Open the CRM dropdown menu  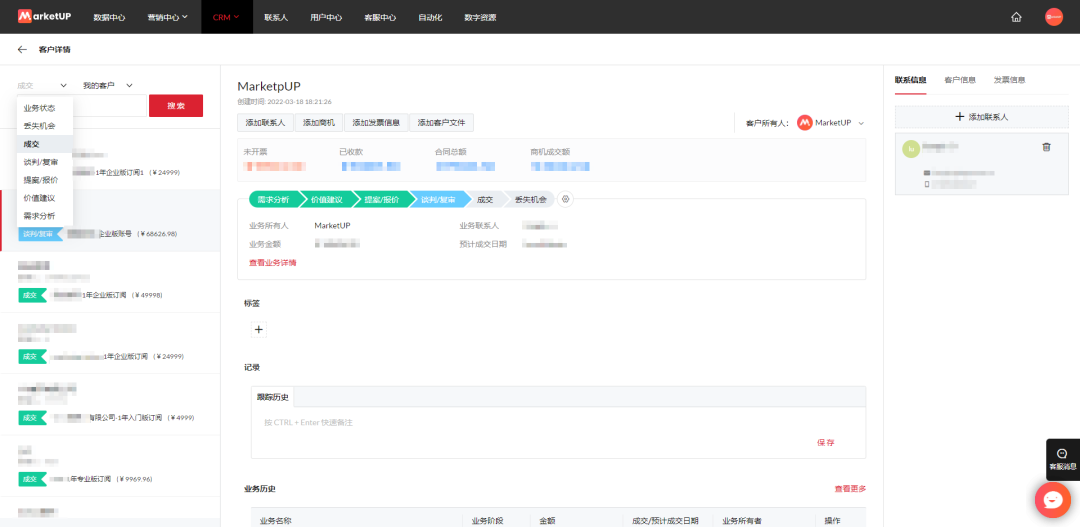226,17
